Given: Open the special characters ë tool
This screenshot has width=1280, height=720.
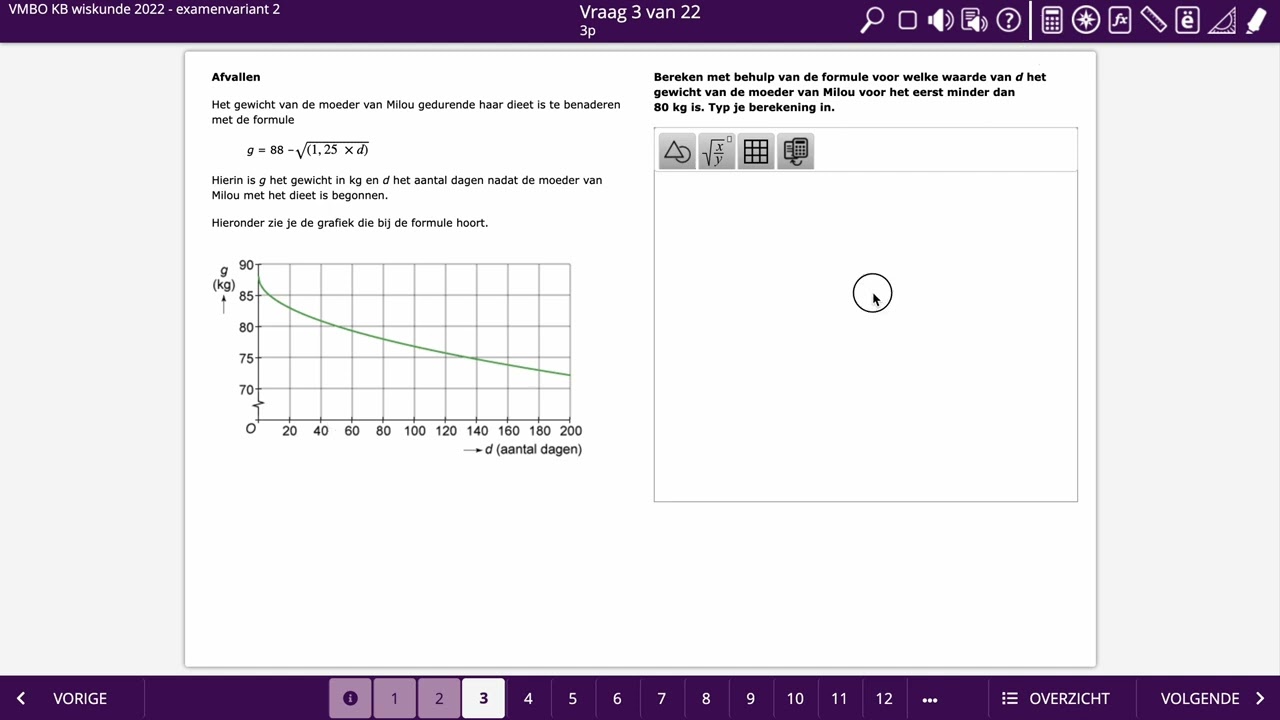Looking at the screenshot, I should pos(1187,20).
